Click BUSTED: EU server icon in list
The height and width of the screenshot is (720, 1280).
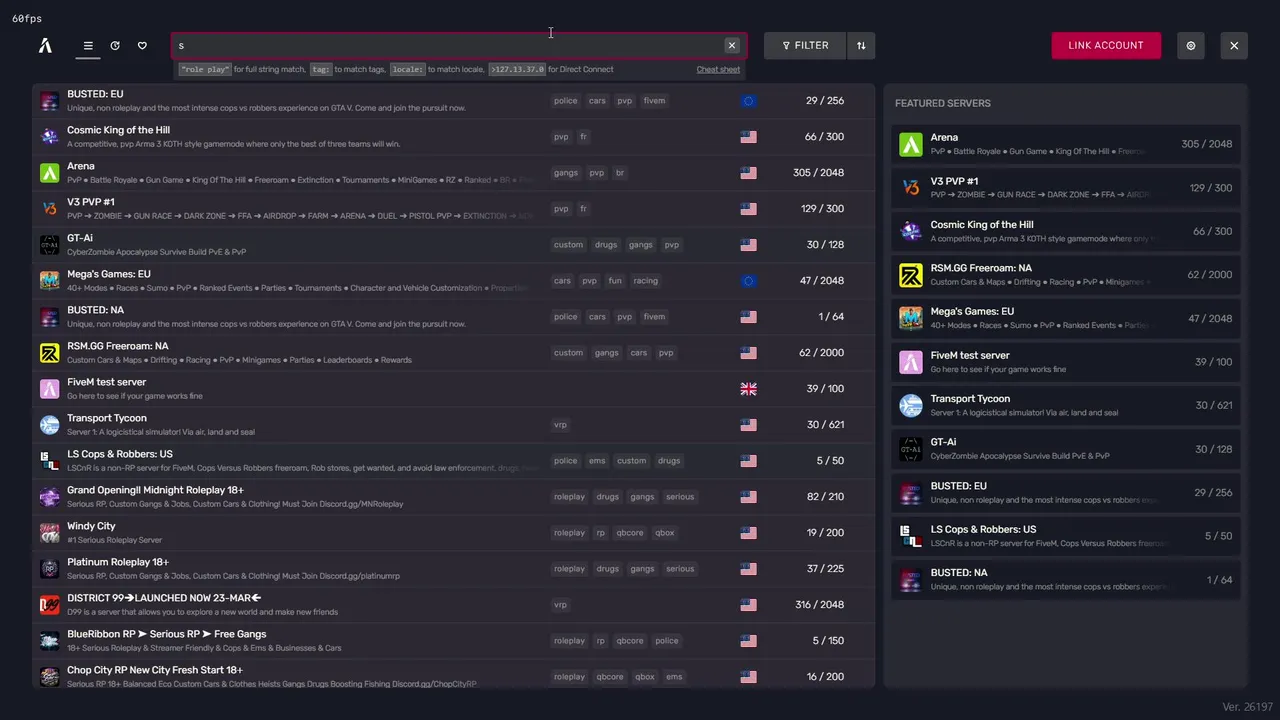49,101
